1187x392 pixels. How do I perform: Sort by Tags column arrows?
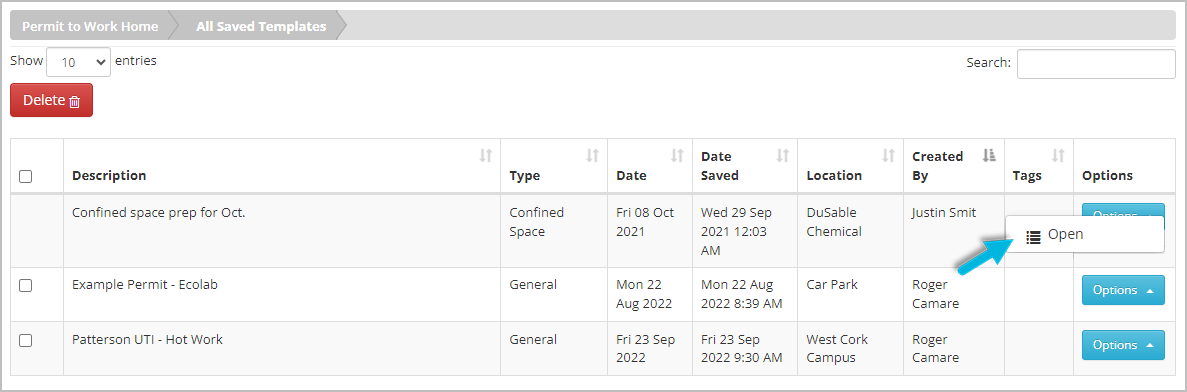1058,156
